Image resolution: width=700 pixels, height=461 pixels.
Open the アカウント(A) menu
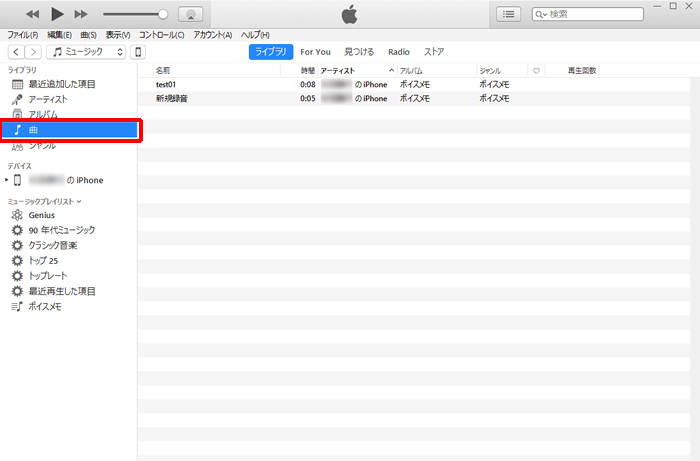(x=212, y=35)
